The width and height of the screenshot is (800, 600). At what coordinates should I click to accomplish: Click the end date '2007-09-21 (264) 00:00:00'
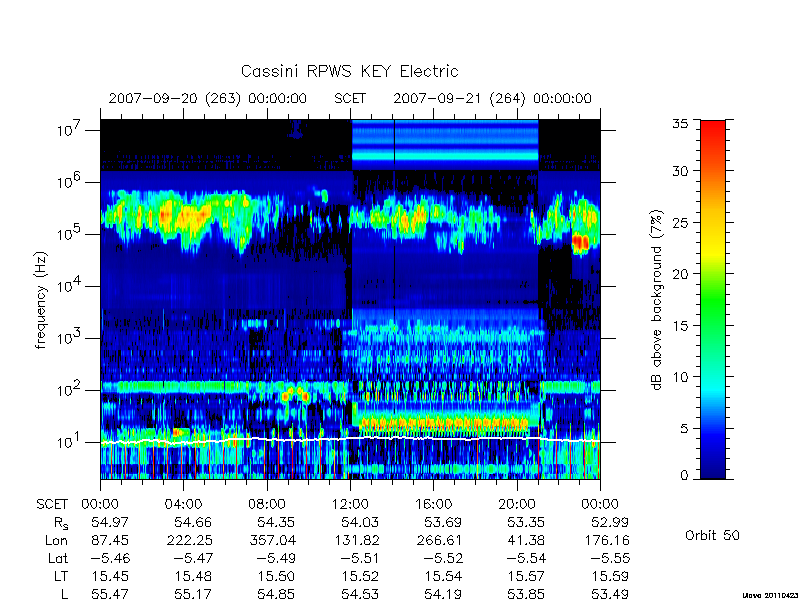[x=492, y=98]
